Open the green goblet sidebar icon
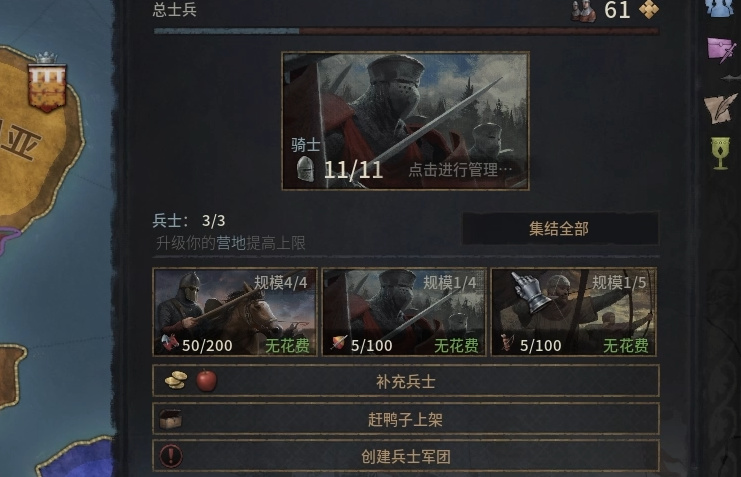Screen dimensions: 741x477 (721, 154)
